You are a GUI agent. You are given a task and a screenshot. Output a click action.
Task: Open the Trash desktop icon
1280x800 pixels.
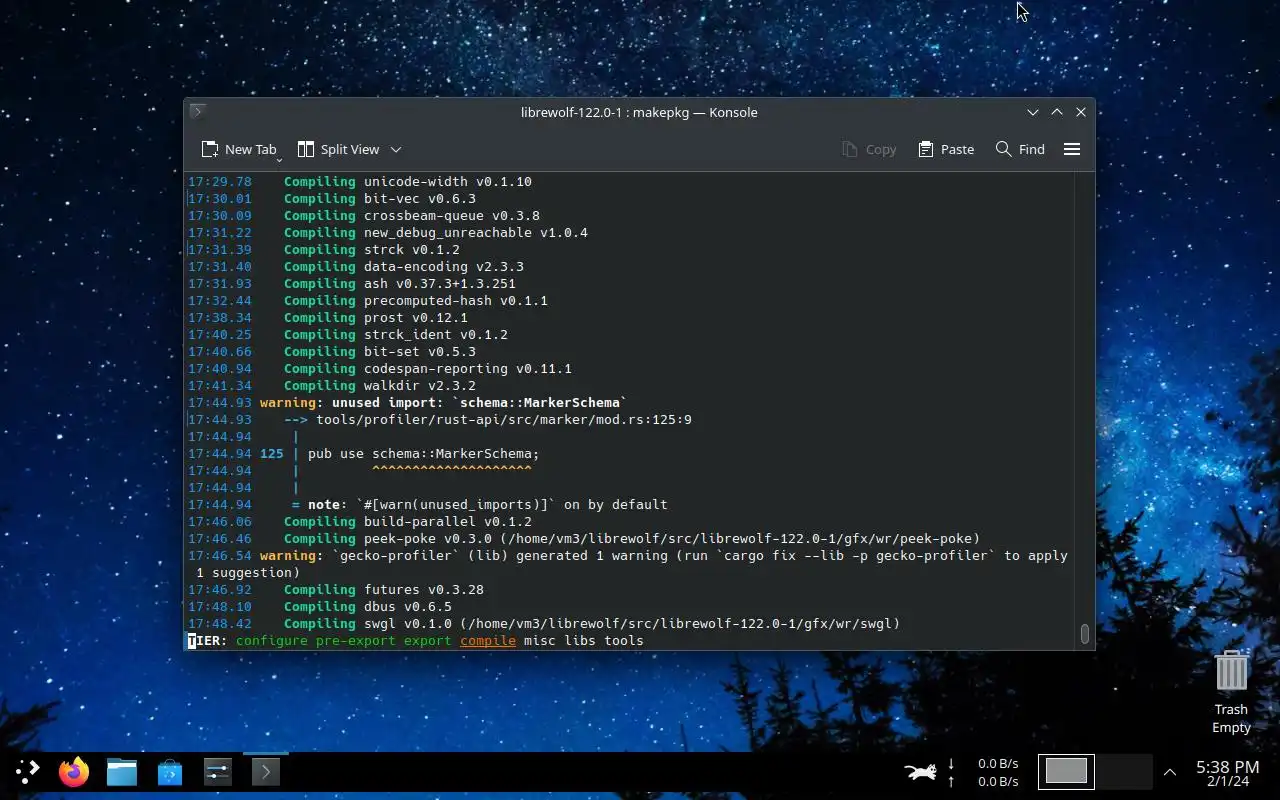pos(1231,692)
